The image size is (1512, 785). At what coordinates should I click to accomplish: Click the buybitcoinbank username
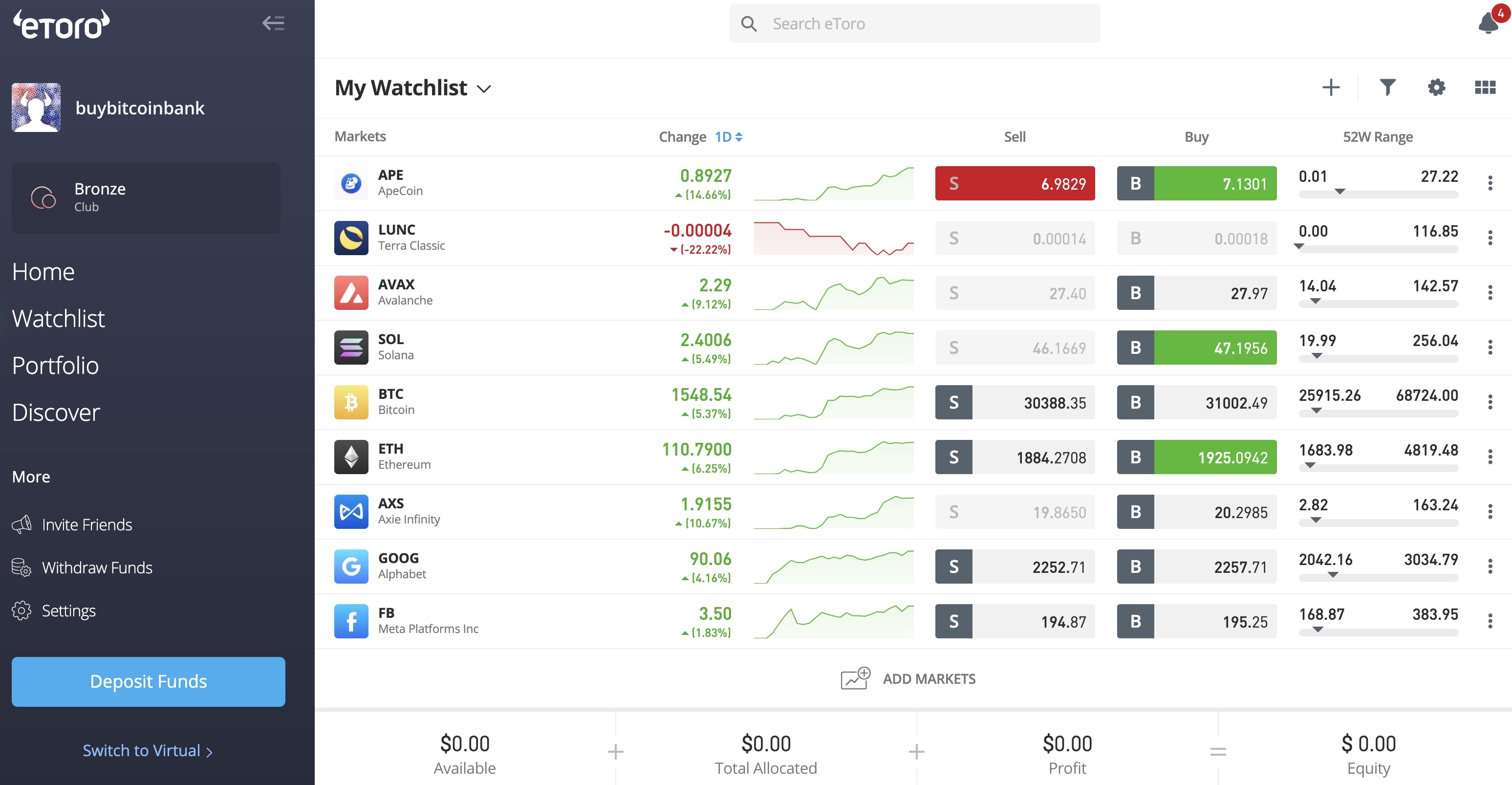[140, 108]
